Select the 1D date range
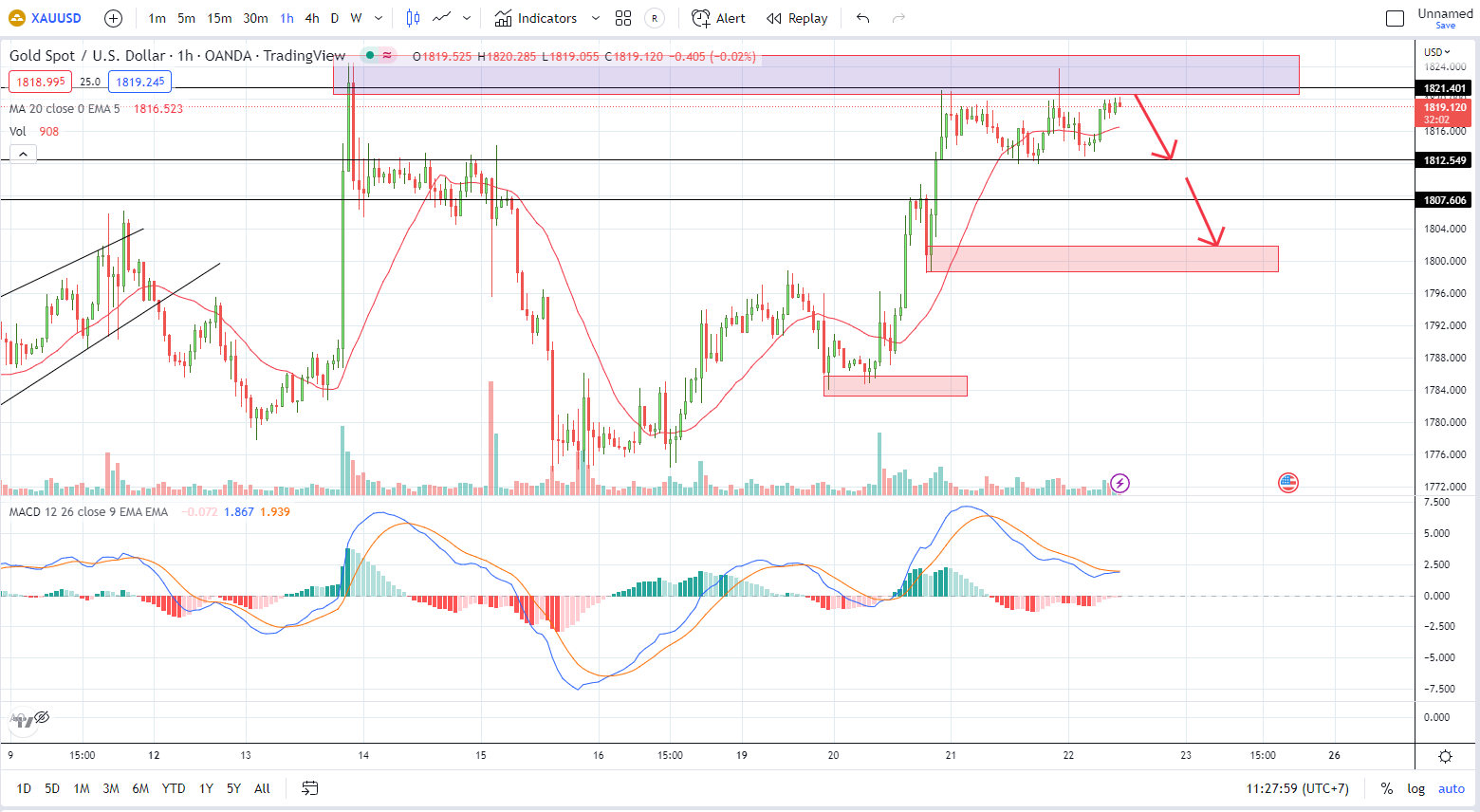 pyautogui.click(x=24, y=788)
